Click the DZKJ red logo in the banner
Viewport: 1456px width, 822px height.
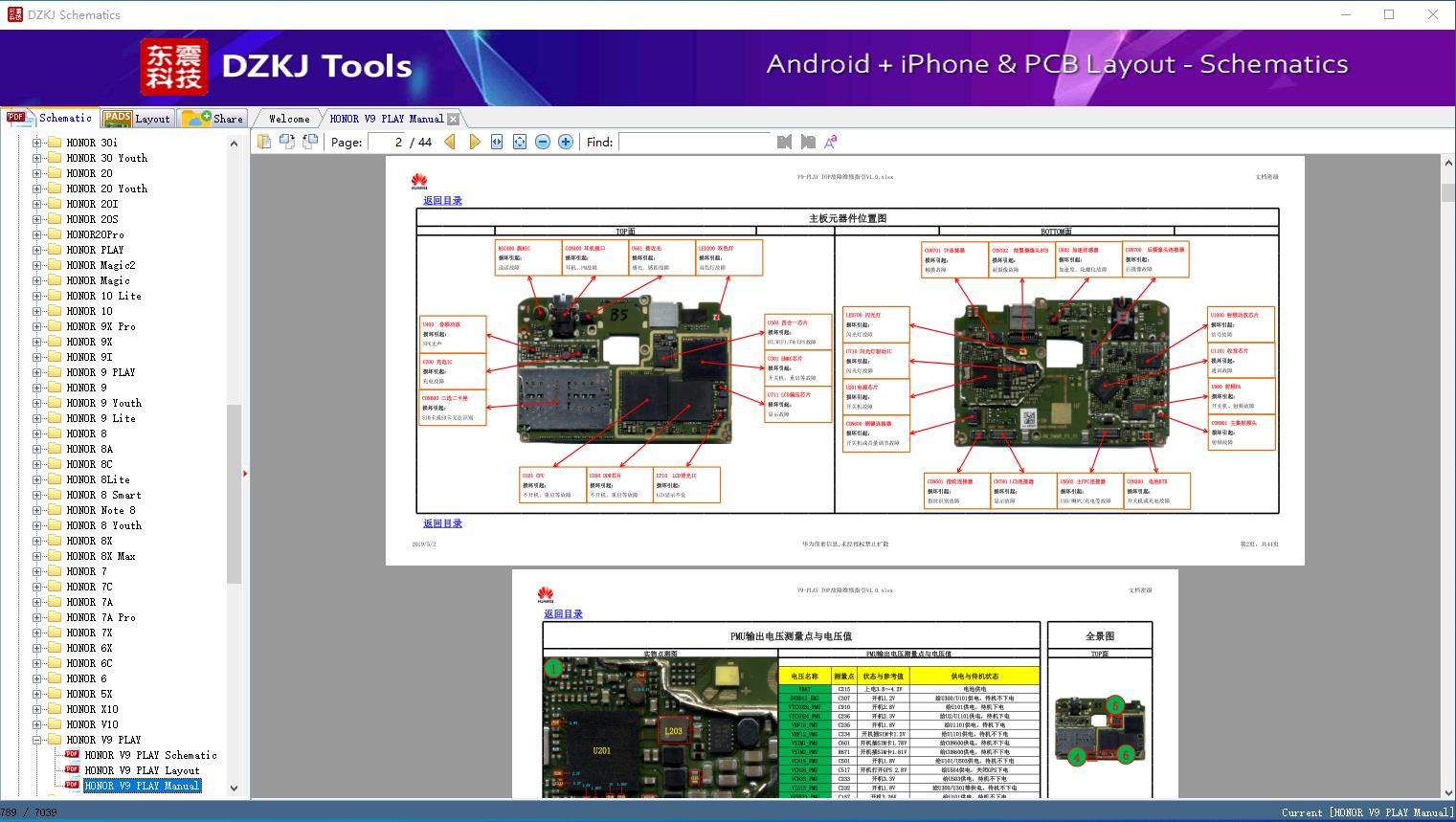click(x=174, y=67)
